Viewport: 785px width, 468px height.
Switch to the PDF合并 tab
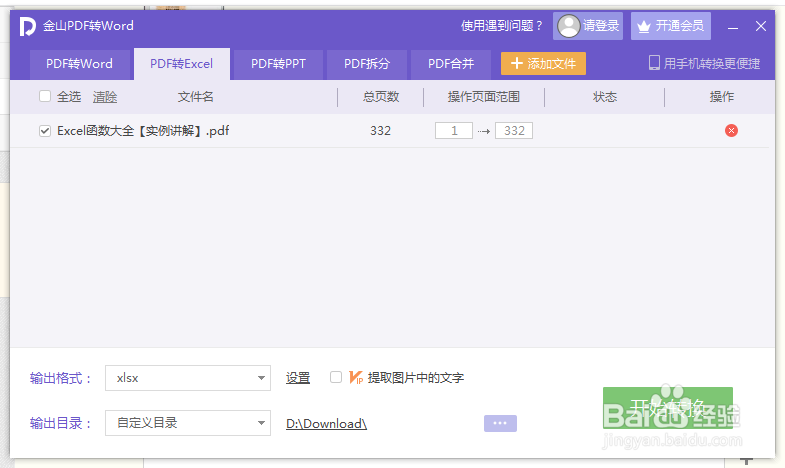[x=451, y=64]
